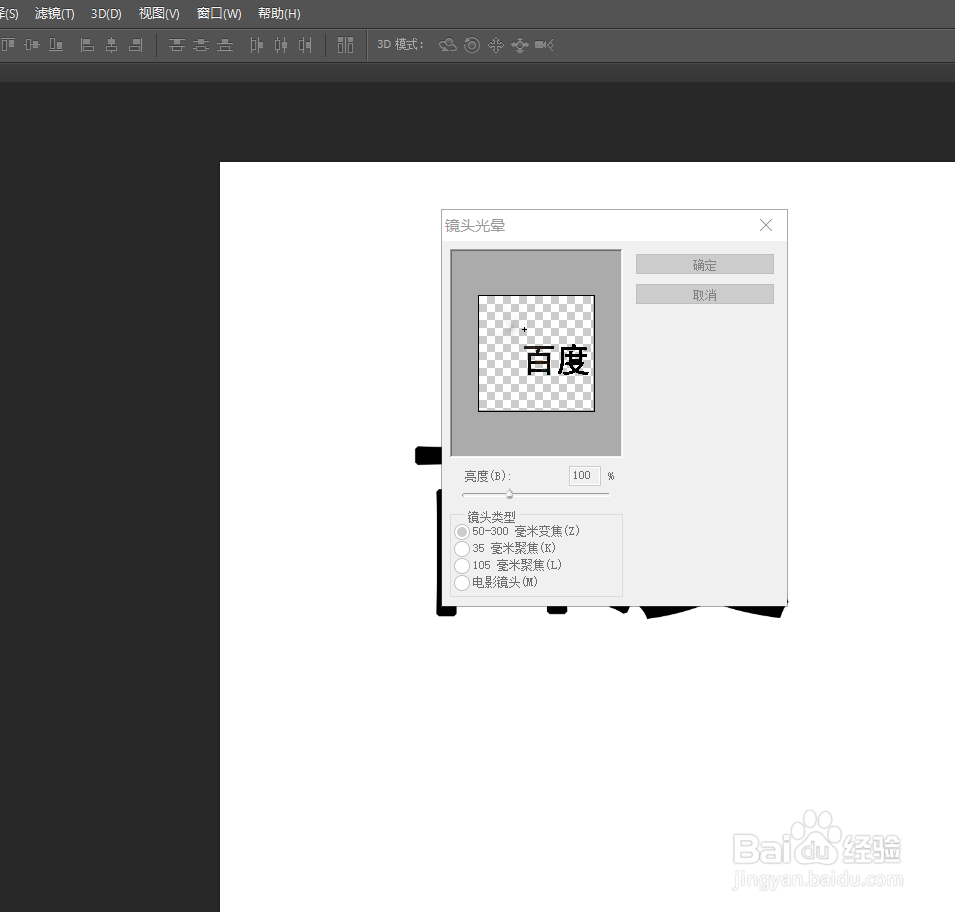Click the align vertical centers icon
955x912 pixels.
(x=31, y=45)
